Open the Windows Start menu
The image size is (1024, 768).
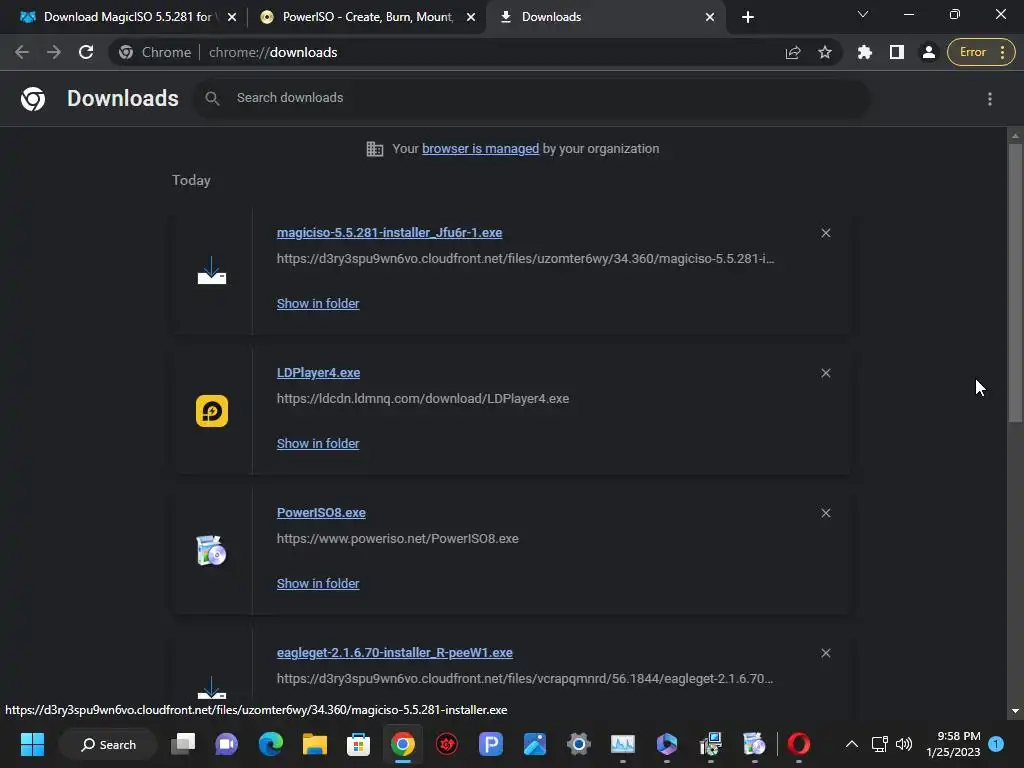(x=32, y=744)
